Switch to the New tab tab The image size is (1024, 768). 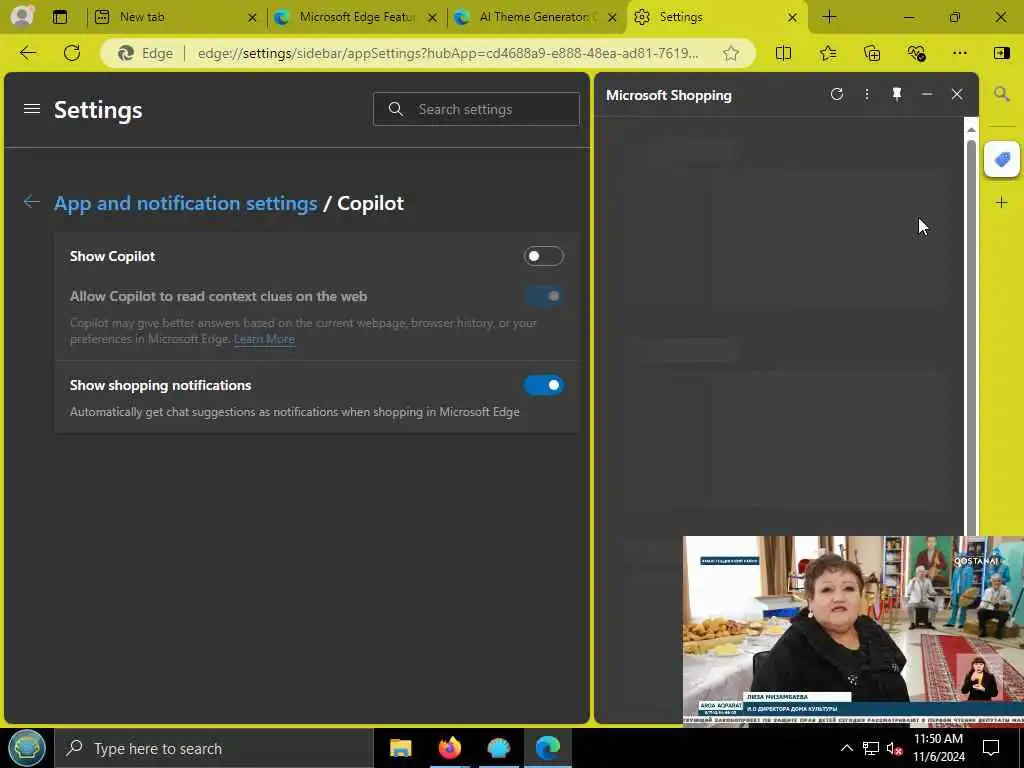[x=176, y=17]
